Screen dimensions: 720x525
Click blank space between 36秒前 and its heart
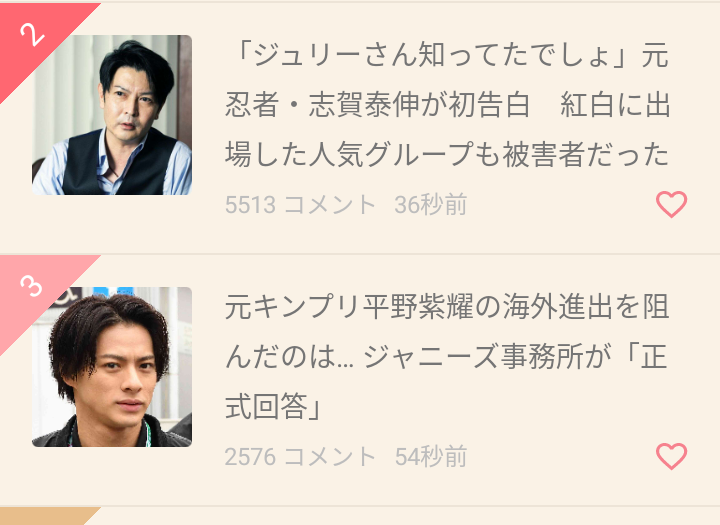561,204
